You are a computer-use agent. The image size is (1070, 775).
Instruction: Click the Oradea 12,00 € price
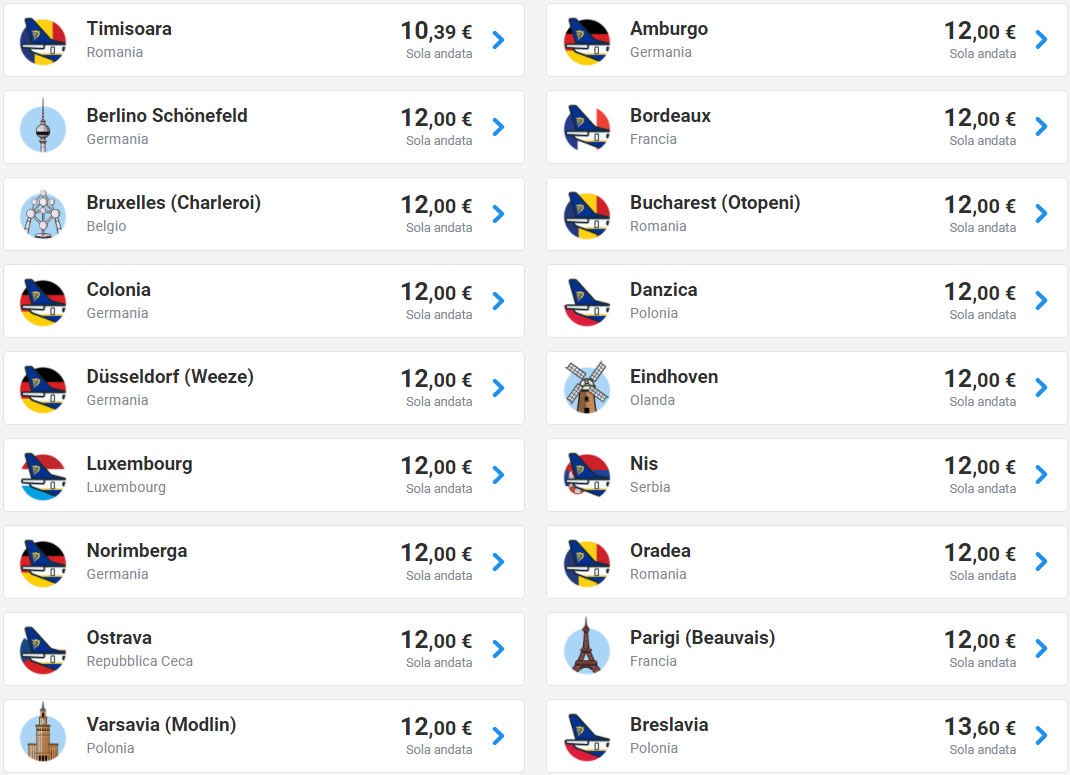click(x=980, y=553)
